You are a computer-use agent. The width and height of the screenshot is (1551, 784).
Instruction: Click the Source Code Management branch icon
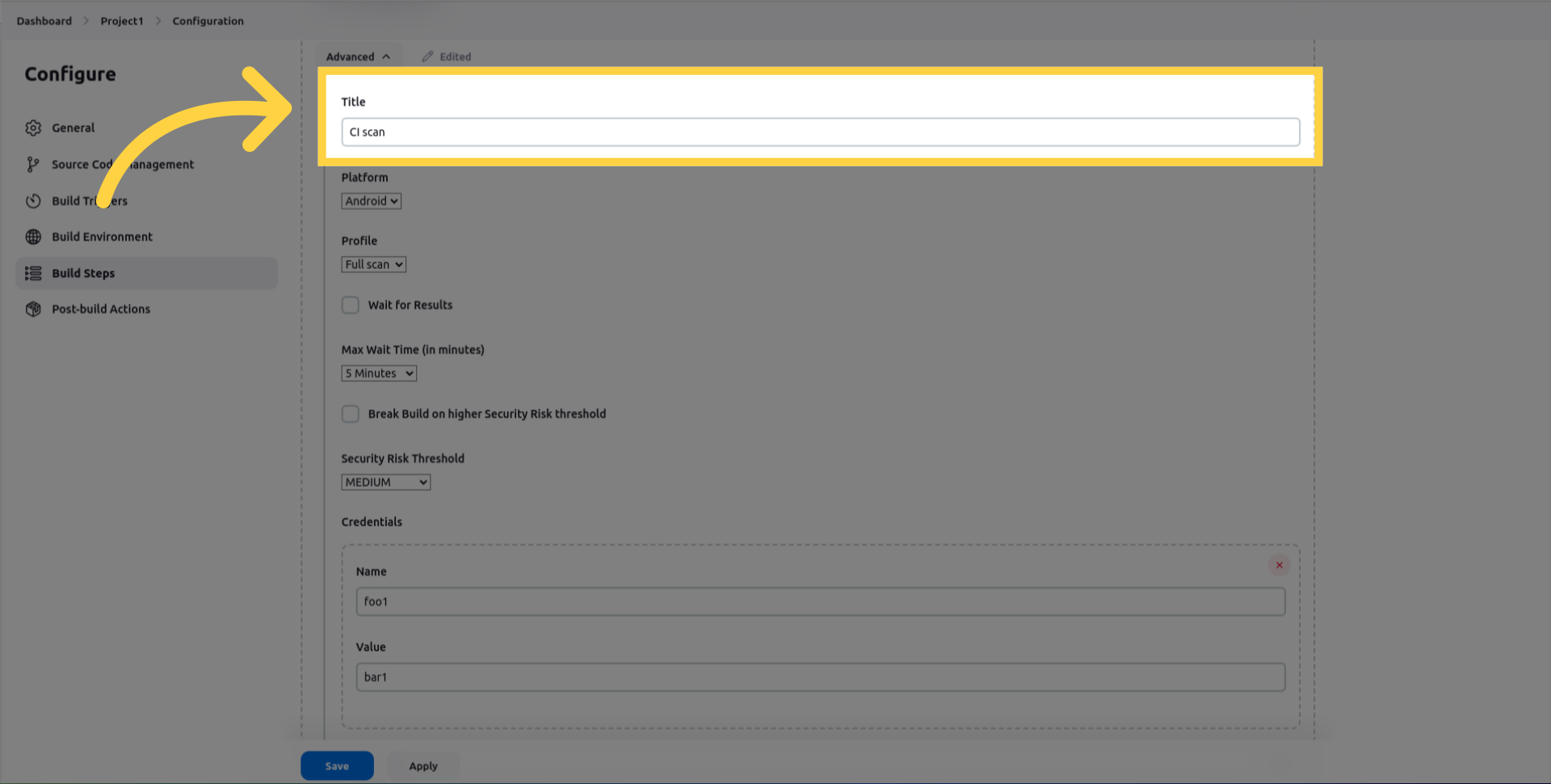click(x=33, y=165)
